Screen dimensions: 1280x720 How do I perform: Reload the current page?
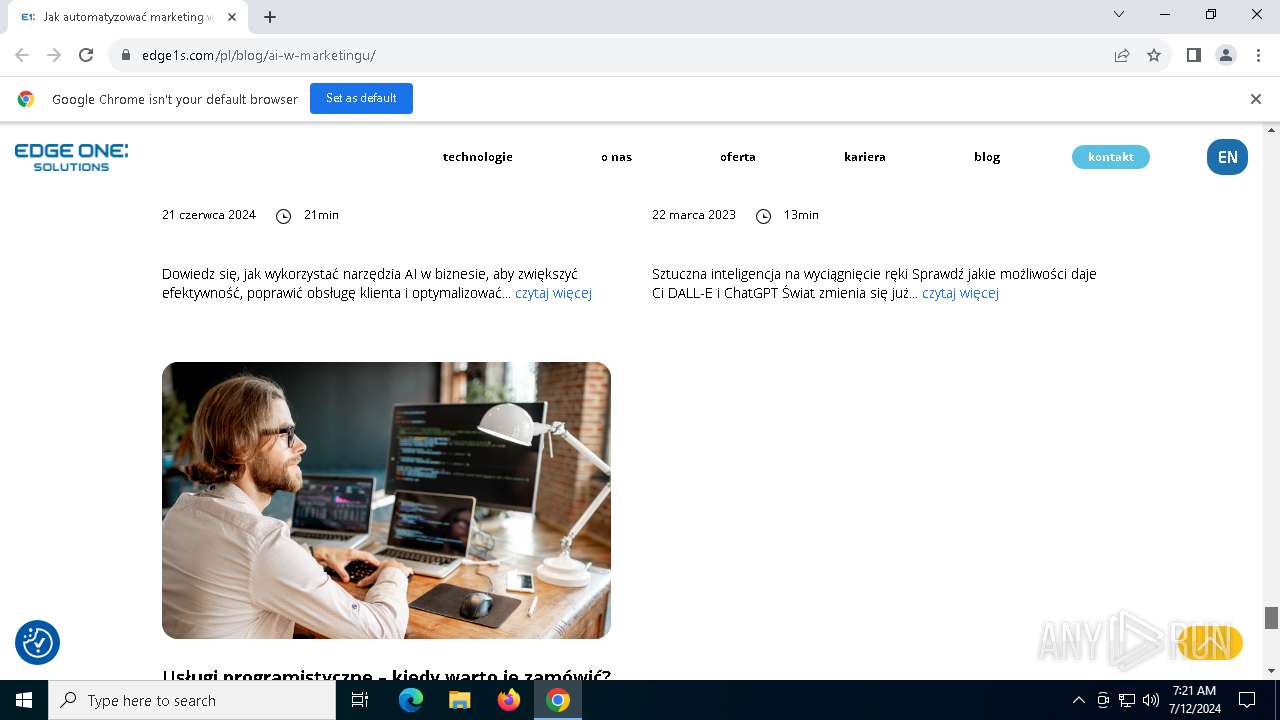tap(86, 55)
